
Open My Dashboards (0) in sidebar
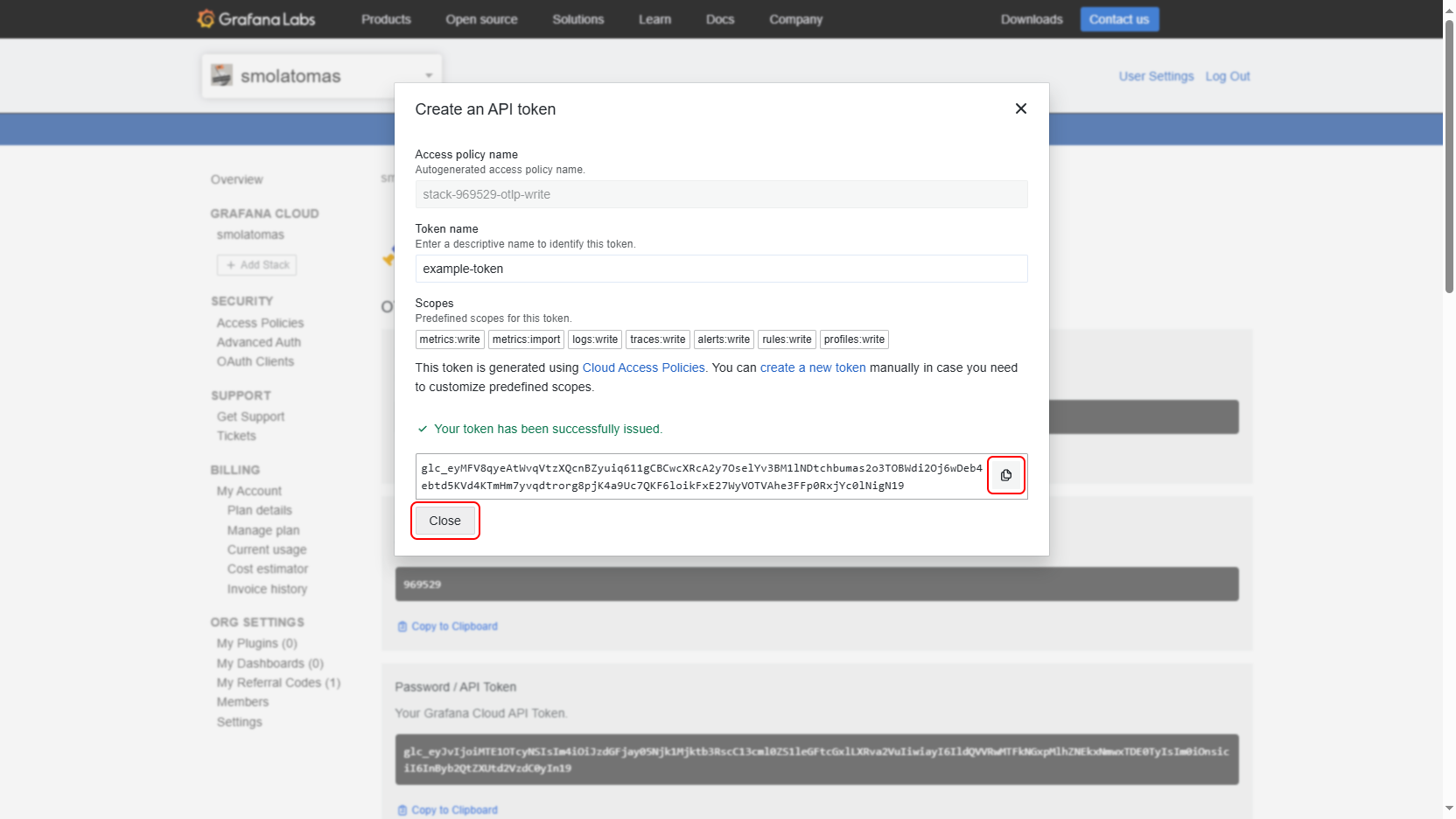(269, 663)
